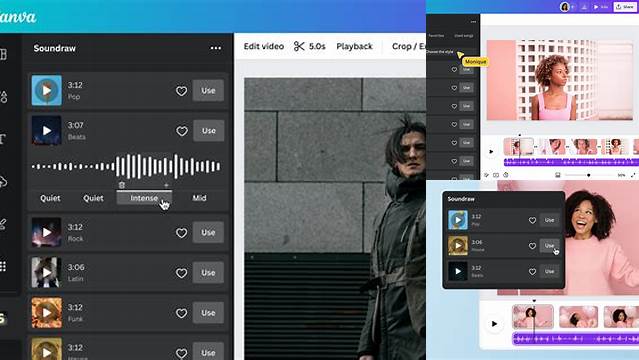Favorite the 3:07 Beats track
The height and width of the screenshot is (360, 639).
tap(181, 131)
